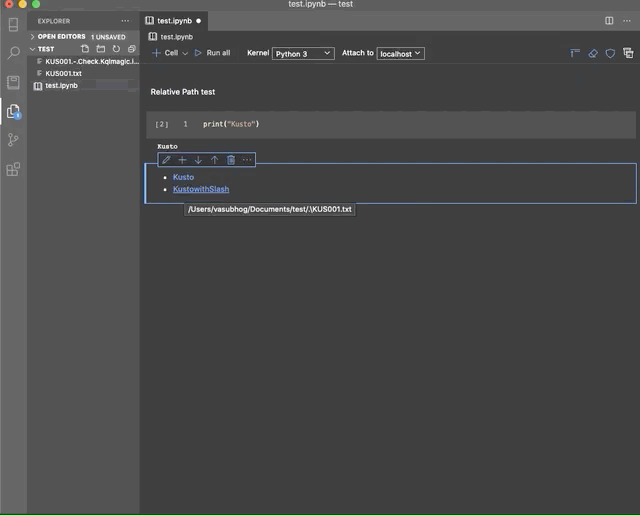This screenshot has height=515, width=640.
Task: Open Explorer more actions ellipsis
Action: point(125,21)
